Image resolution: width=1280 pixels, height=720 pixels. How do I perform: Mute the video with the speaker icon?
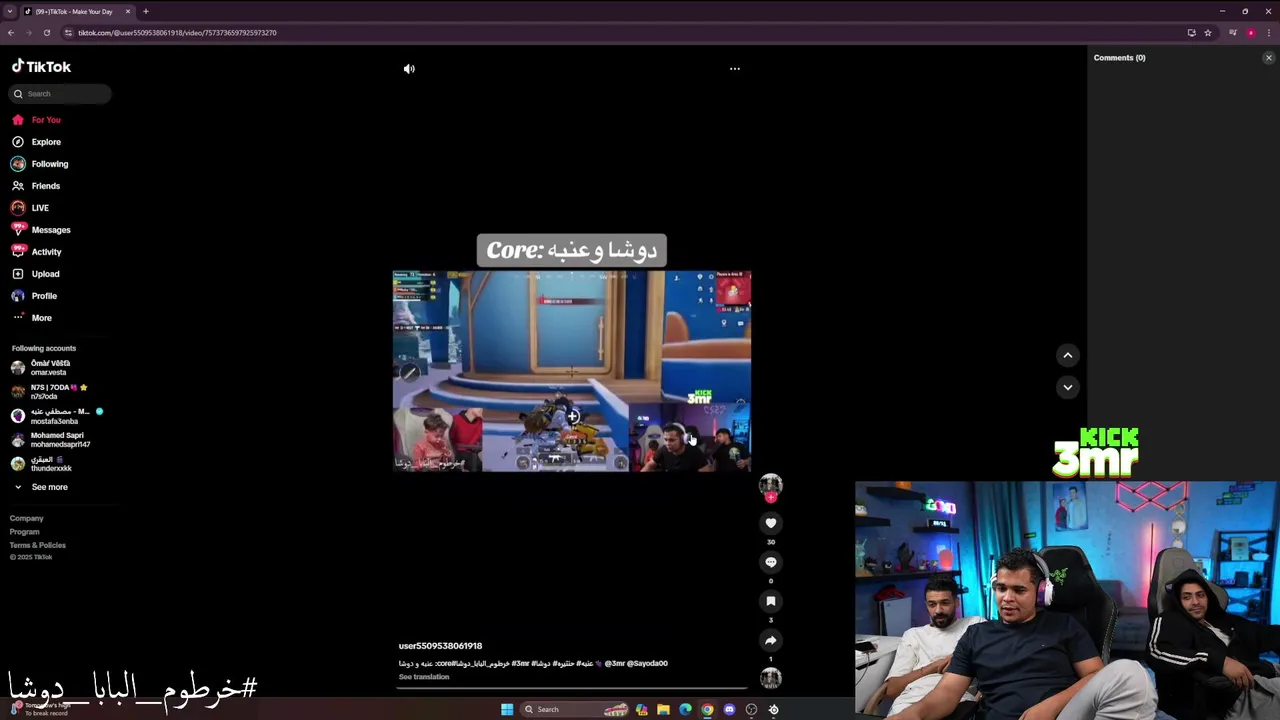(x=409, y=69)
